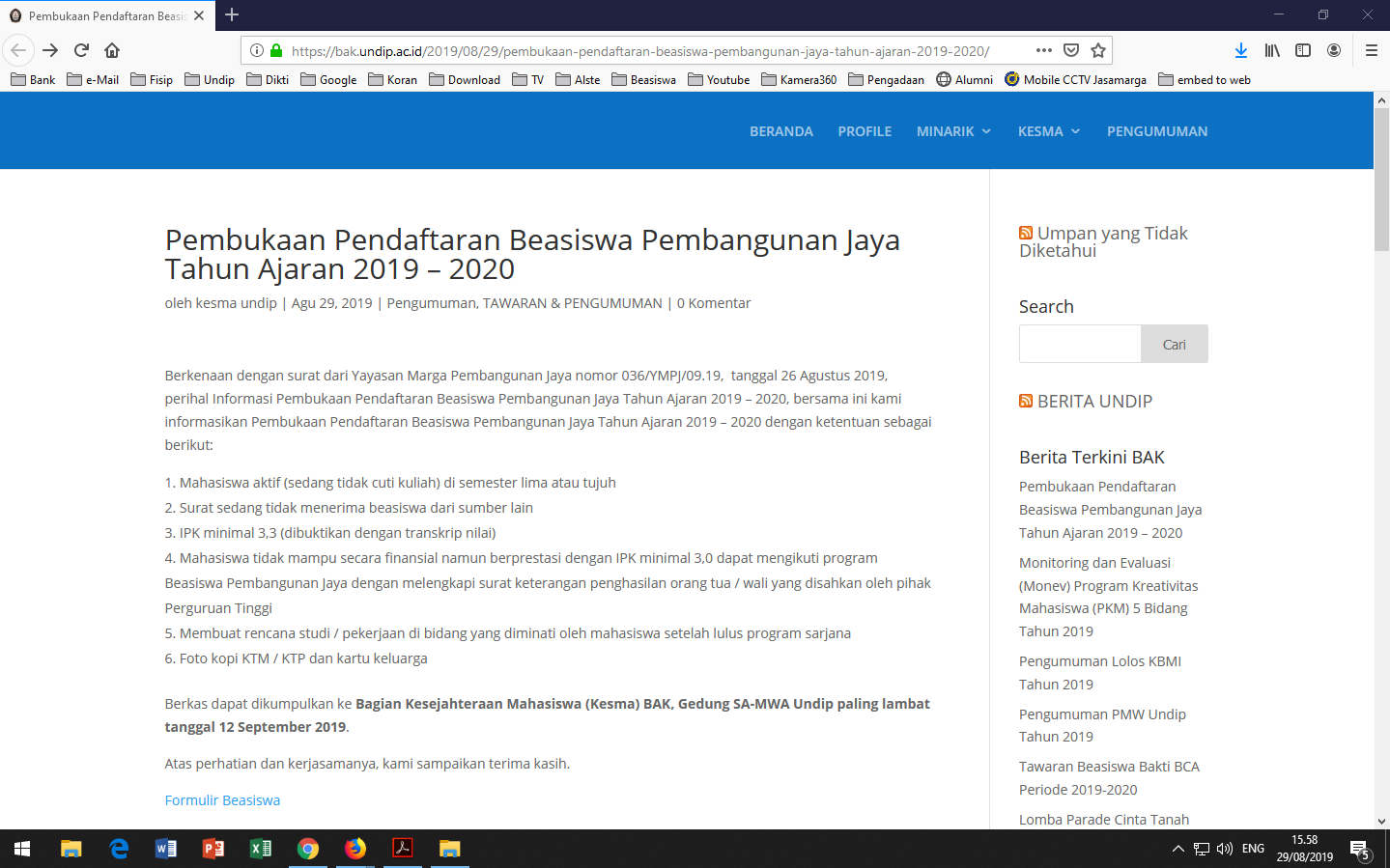
Task: Expand the MINARIK navigation dropdown
Action: click(x=953, y=131)
